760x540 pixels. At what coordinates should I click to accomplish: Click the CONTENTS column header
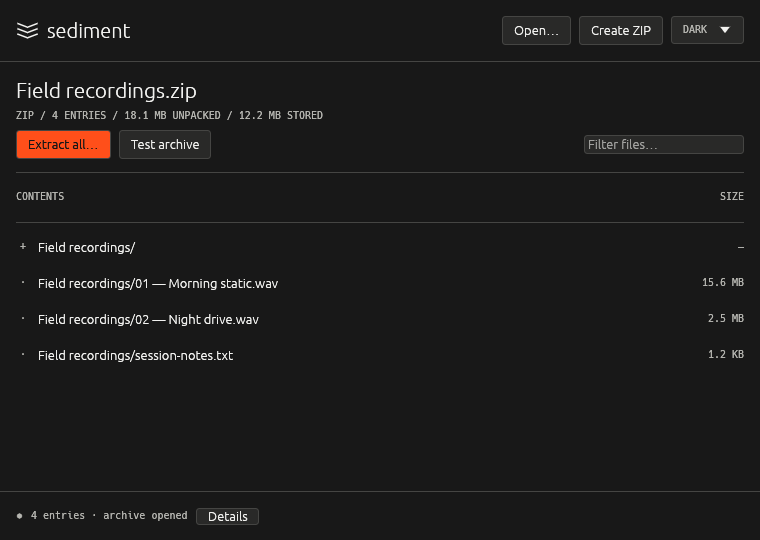pos(40,196)
